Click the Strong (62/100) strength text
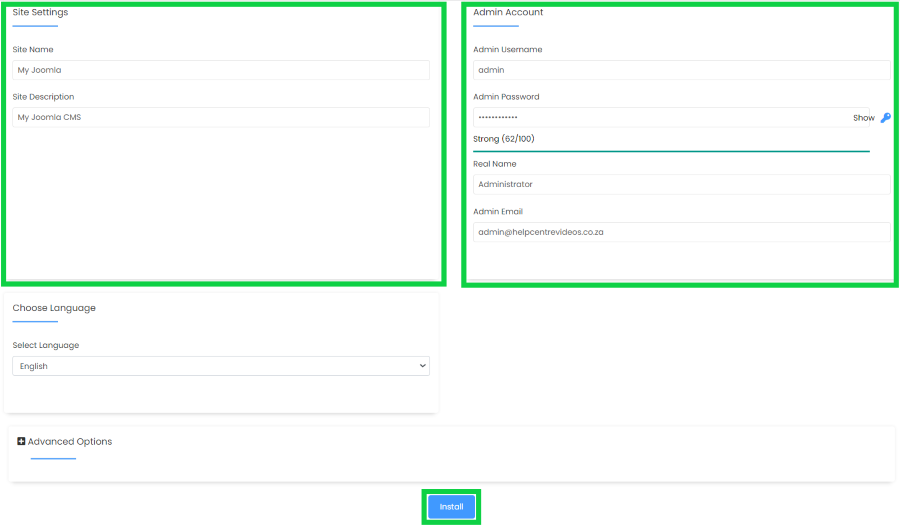The image size is (900, 526). point(503,139)
